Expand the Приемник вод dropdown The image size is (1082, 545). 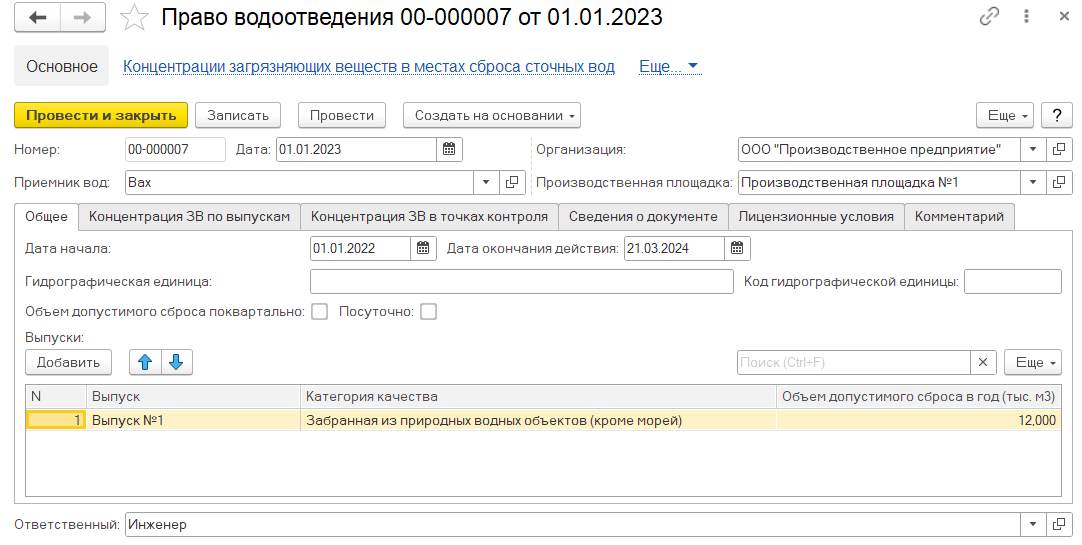point(486,183)
